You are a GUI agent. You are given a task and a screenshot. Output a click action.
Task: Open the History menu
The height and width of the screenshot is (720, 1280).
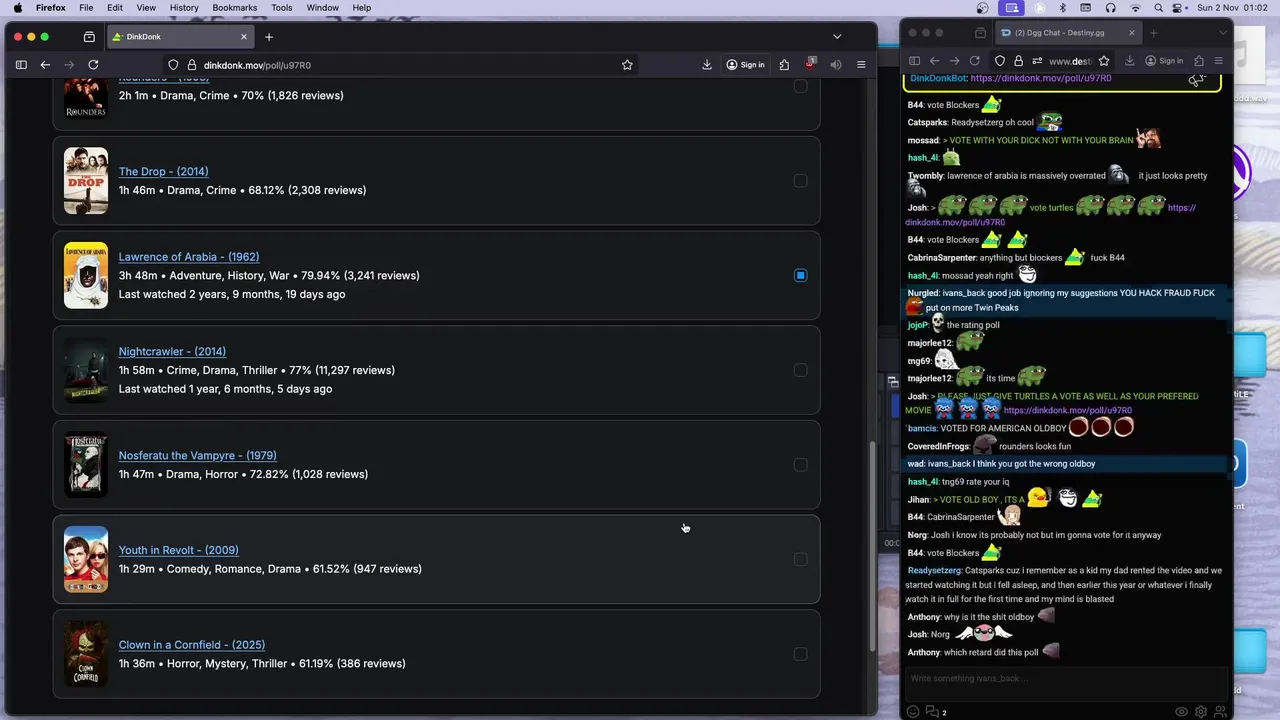click(184, 8)
